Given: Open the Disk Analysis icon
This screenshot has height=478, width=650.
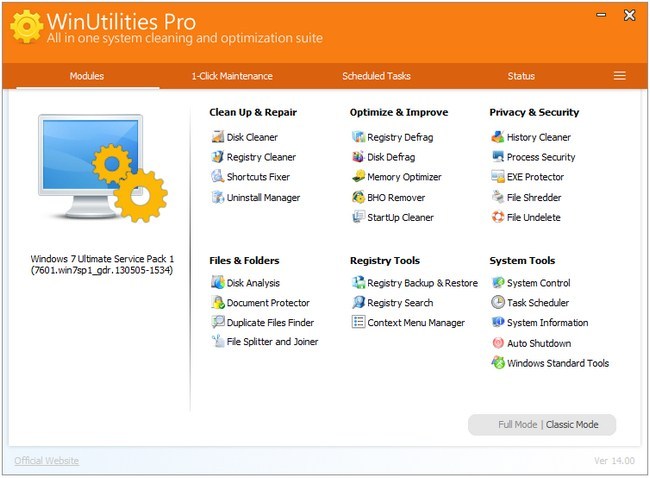Looking at the screenshot, I should 218,282.
